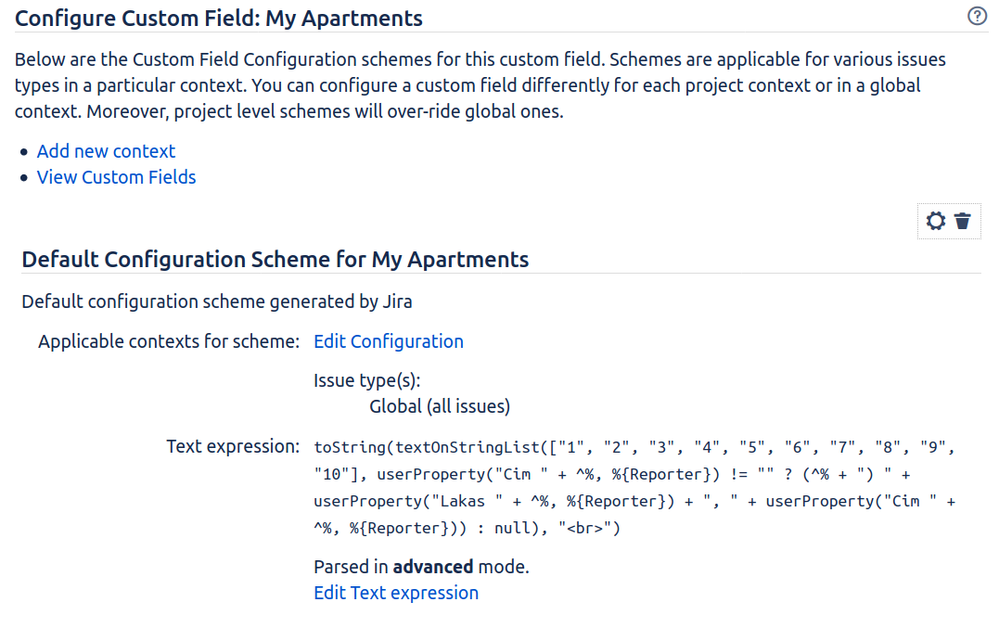Viewport: 999px width, 628px height.
Task: Select the Global (all issues) text
Action: (440, 406)
